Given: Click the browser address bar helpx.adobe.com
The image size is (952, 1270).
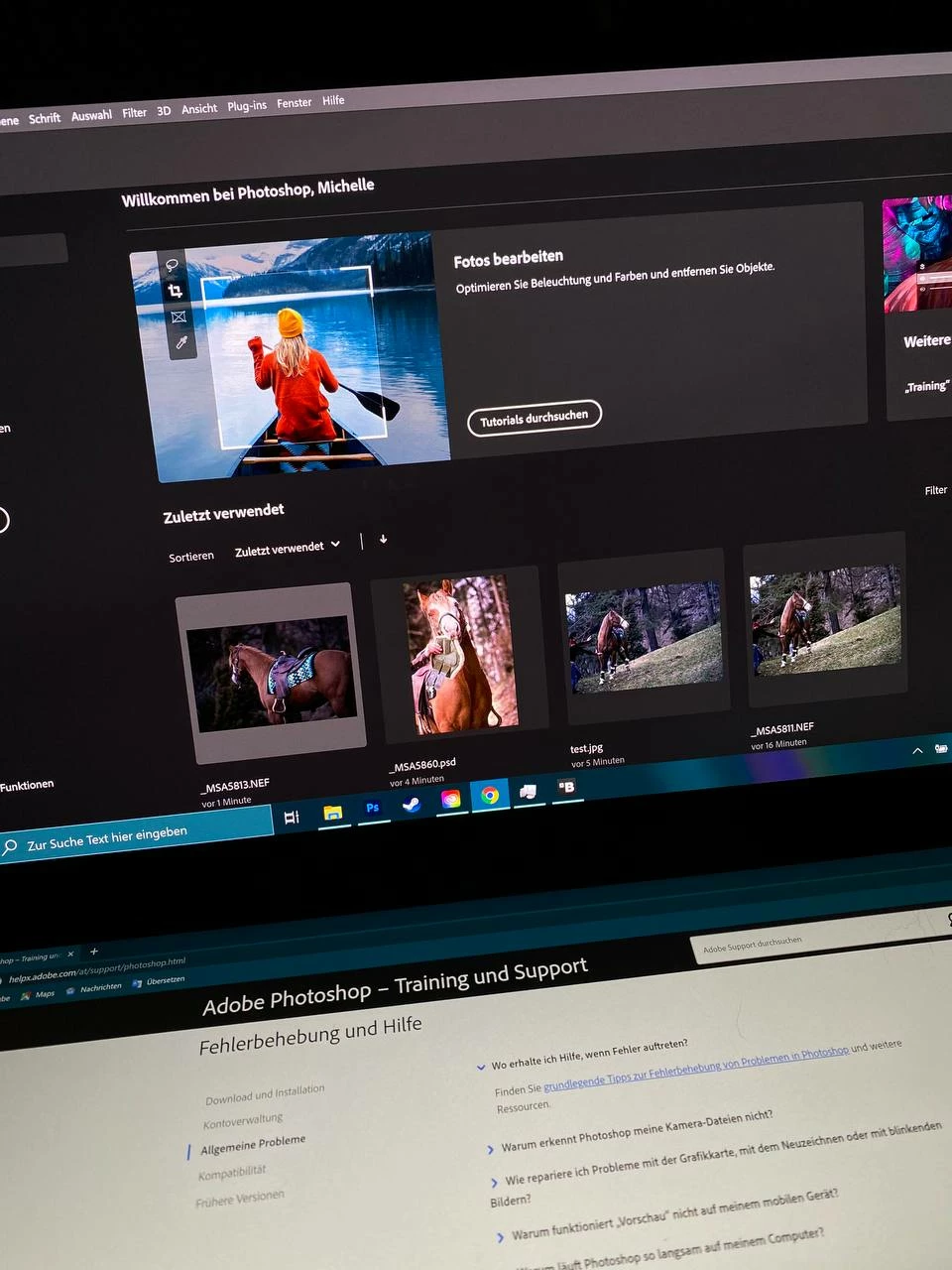Looking at the screenshot, I should coord(97,969).
